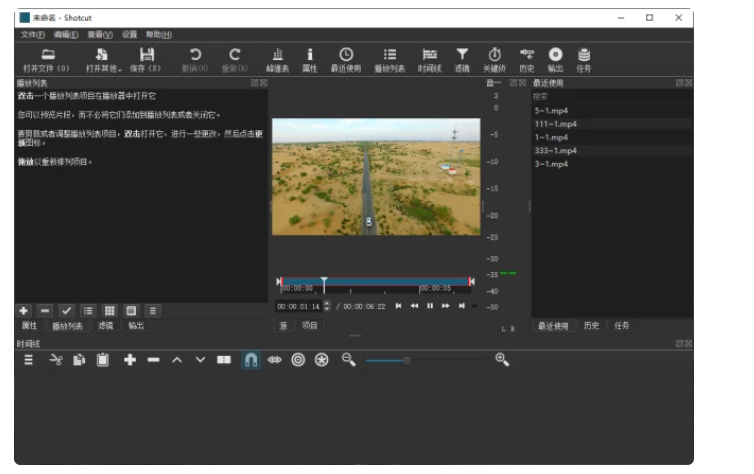This screenshot has height=474, width=754.
Task: Toggle scrub while dragging eye icon
Action: 274,360
